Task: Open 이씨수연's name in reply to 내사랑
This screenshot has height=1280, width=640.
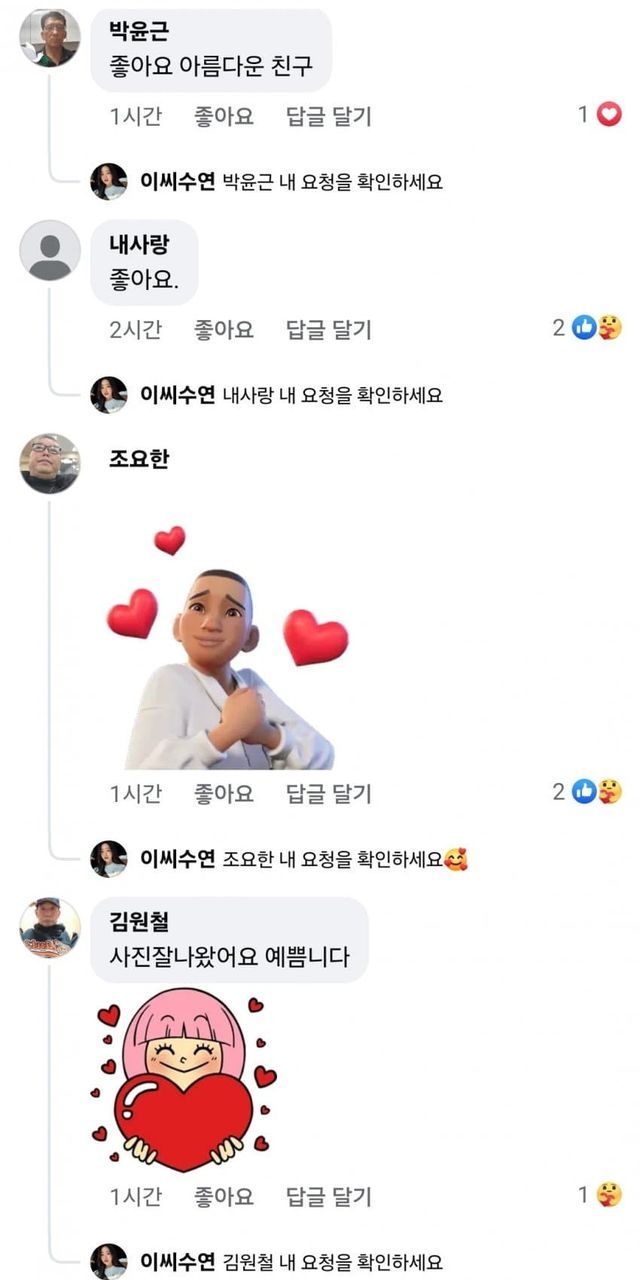Action: (177, 395)
